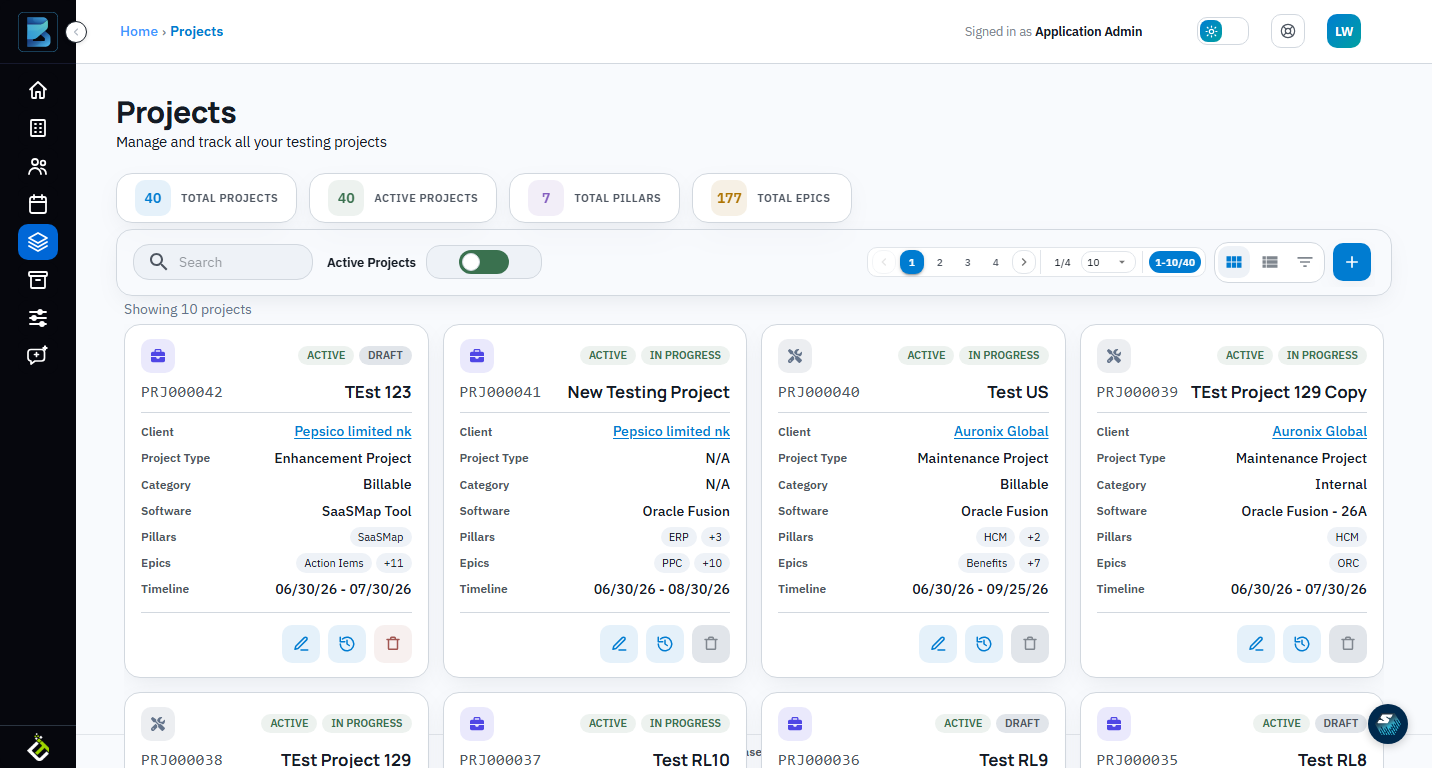
Task: Click IN PROGRESS badge on Test US
Action: pyautogui.click(x=1004, y=355)
